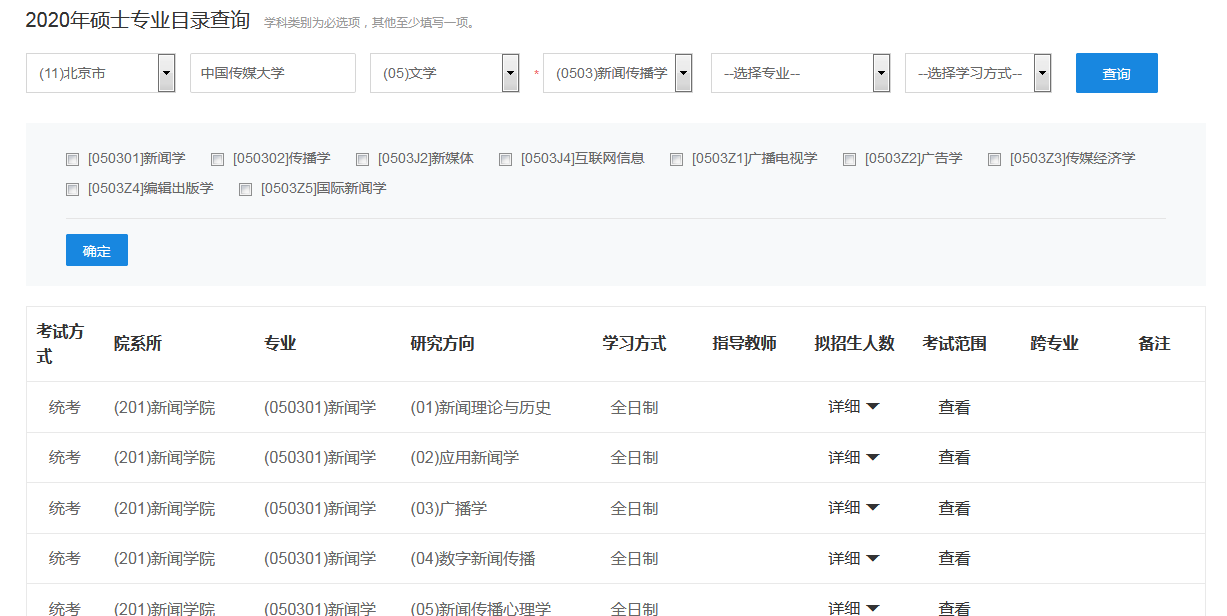This screenshot has width=1227, height=616.
Task: Click the 学习方式 column header
Action: [634, 344]
